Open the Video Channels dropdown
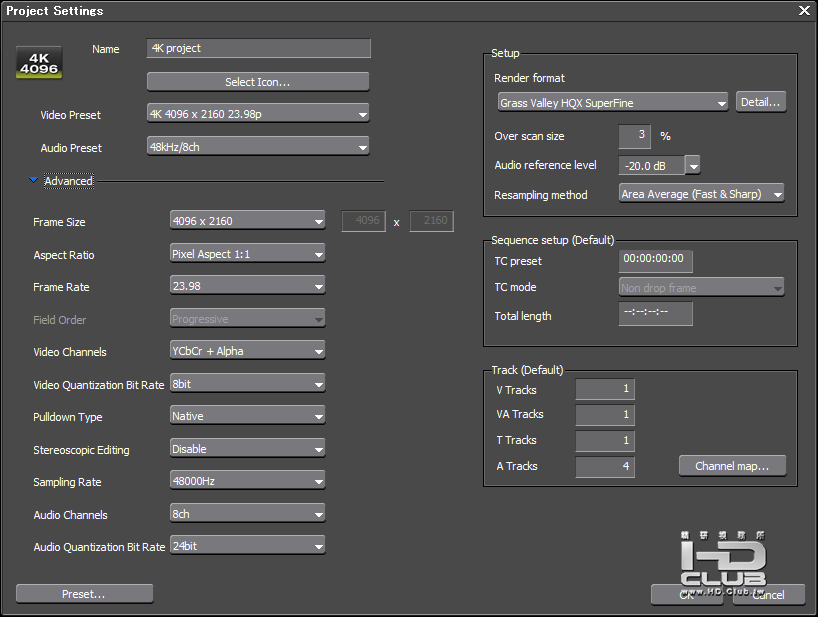 click(247, 351)
